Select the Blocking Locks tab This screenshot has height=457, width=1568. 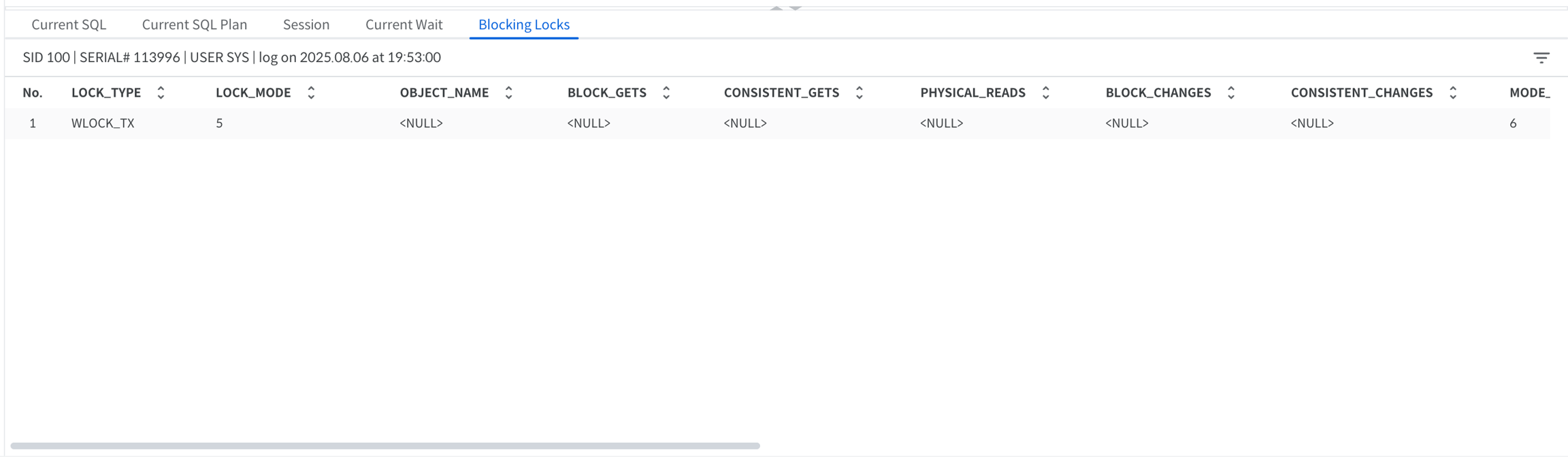tap(523, 25)
